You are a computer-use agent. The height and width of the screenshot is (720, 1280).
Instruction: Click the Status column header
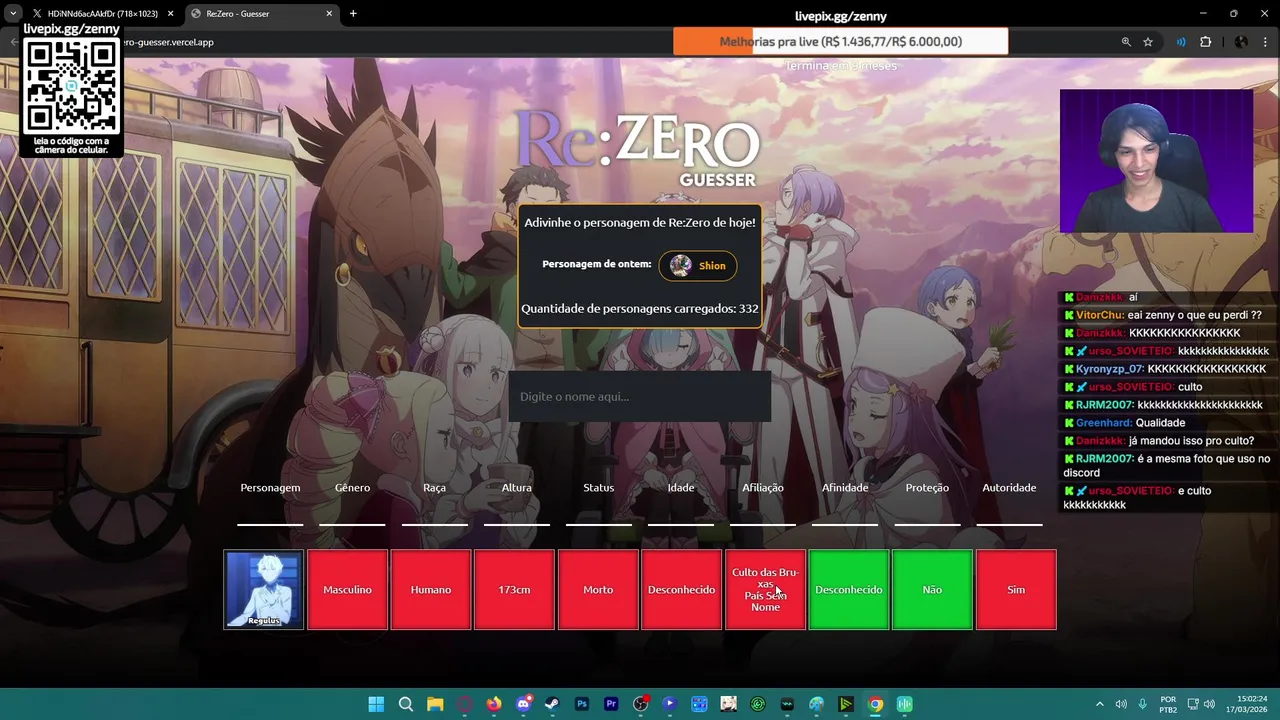pos(598,488)
